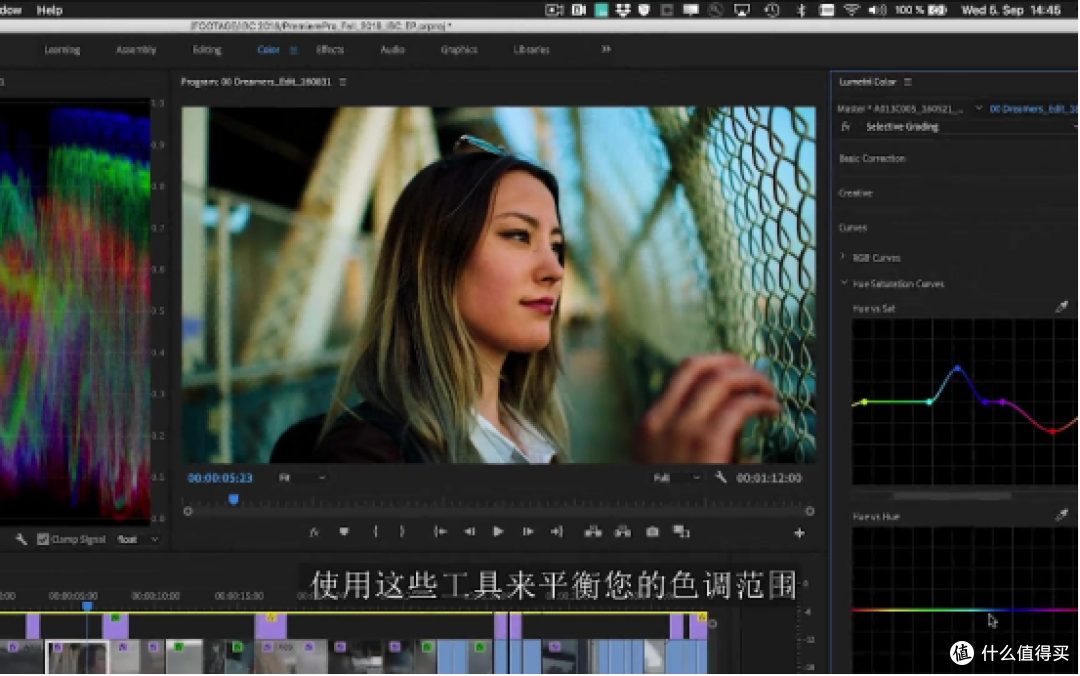Click the Export Frame camera icon
This screenshot has width=1080, height=676.
point(652,531)
